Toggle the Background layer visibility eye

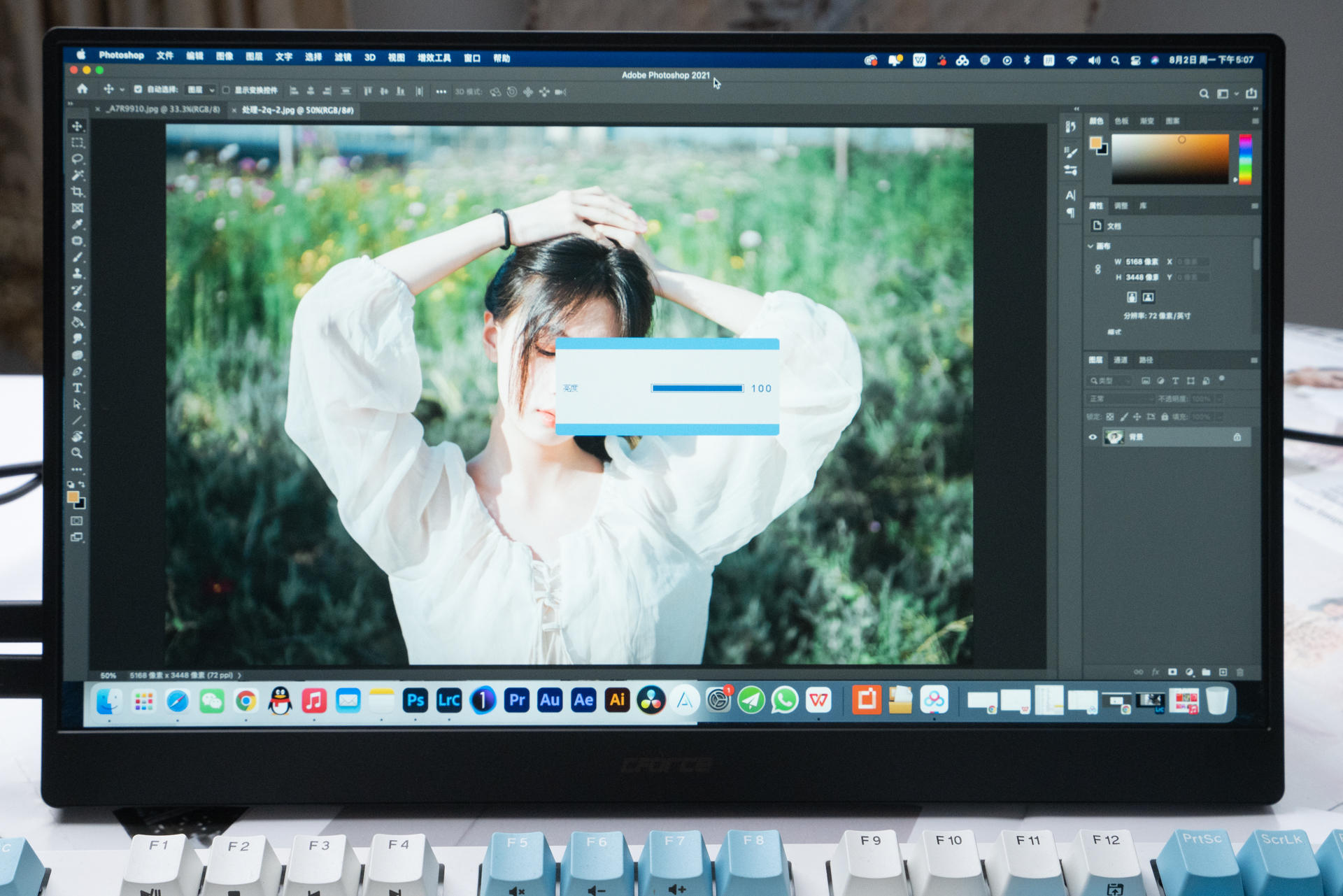point(1093,436)
